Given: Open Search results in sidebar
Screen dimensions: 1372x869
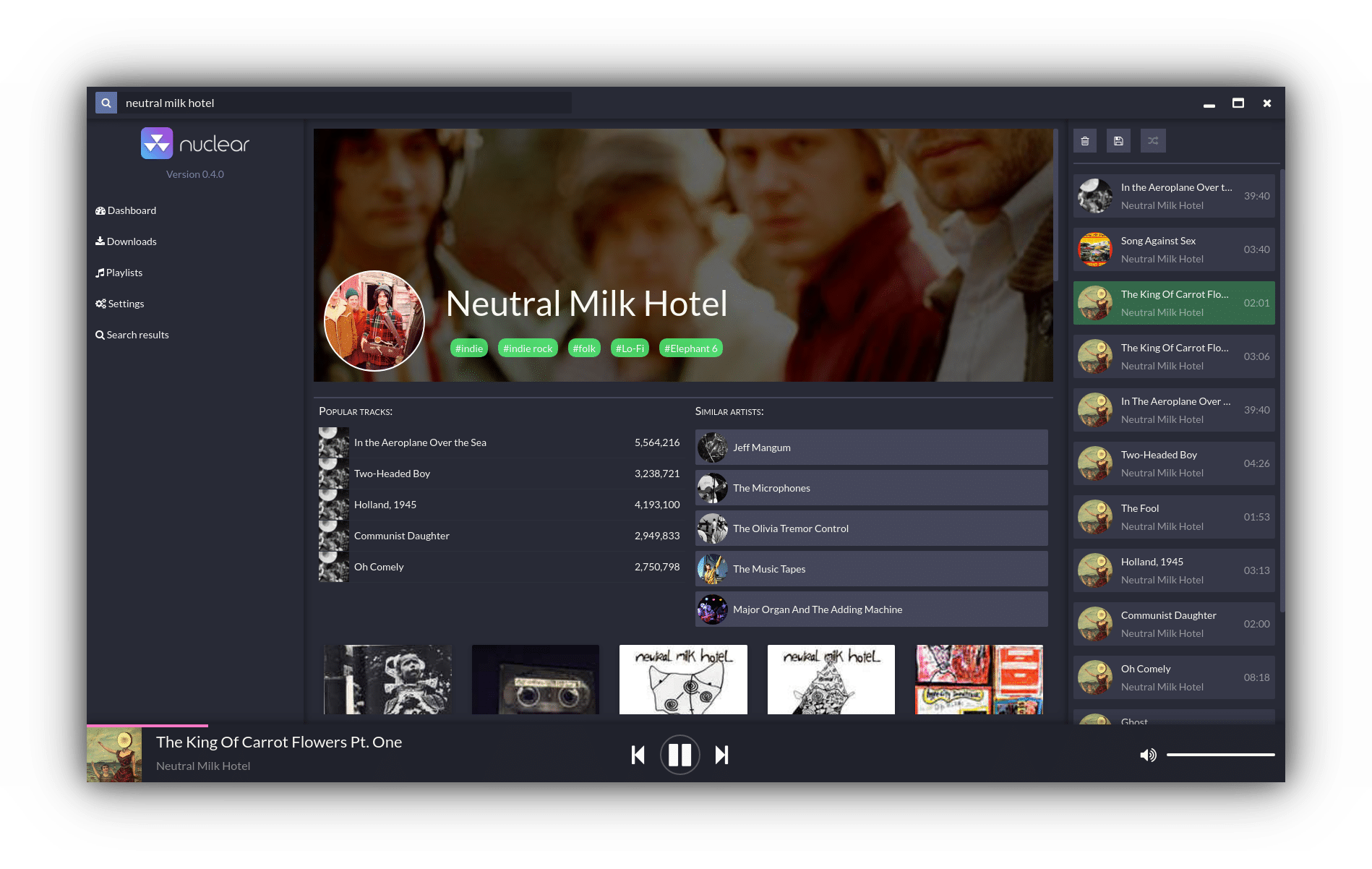Looking at the screenshot, I should tap(132, 335).
